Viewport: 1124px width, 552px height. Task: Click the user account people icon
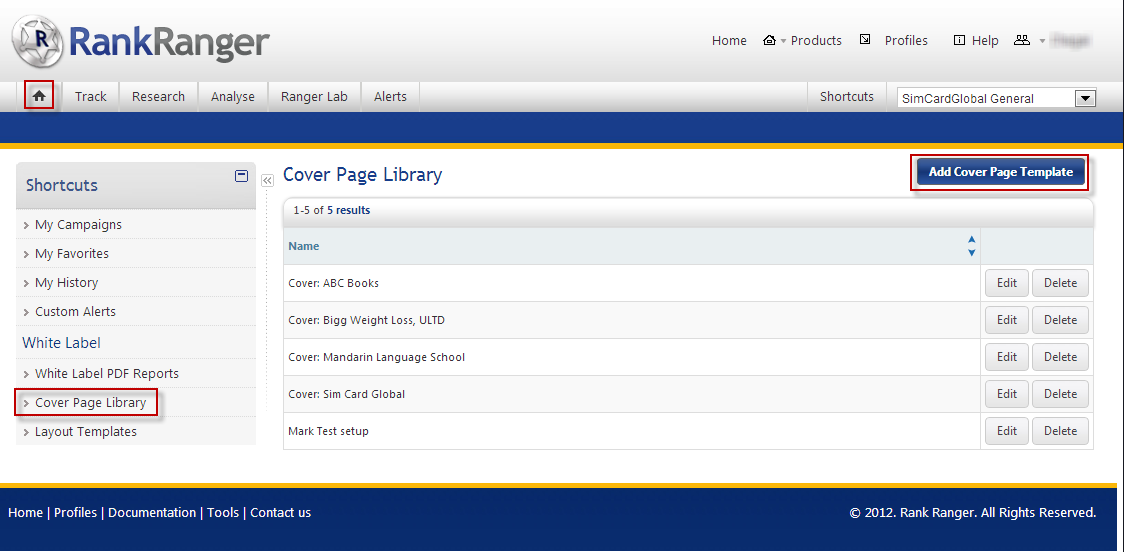coord(1021,41)
